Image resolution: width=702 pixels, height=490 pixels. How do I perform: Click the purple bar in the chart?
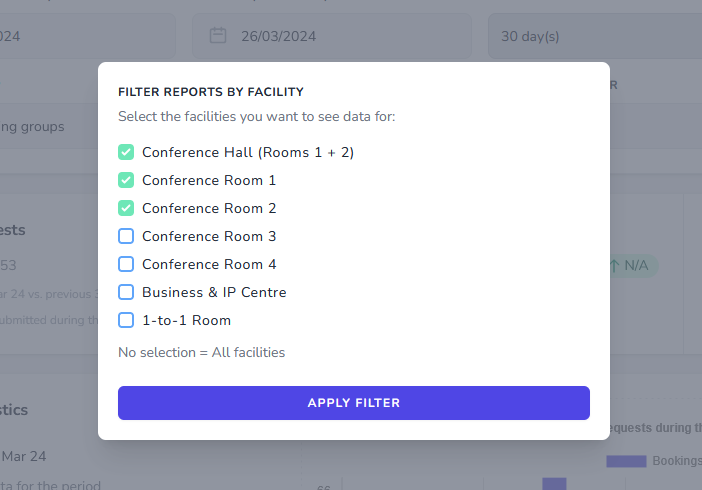pyautogui.click(x=554, y=483)
